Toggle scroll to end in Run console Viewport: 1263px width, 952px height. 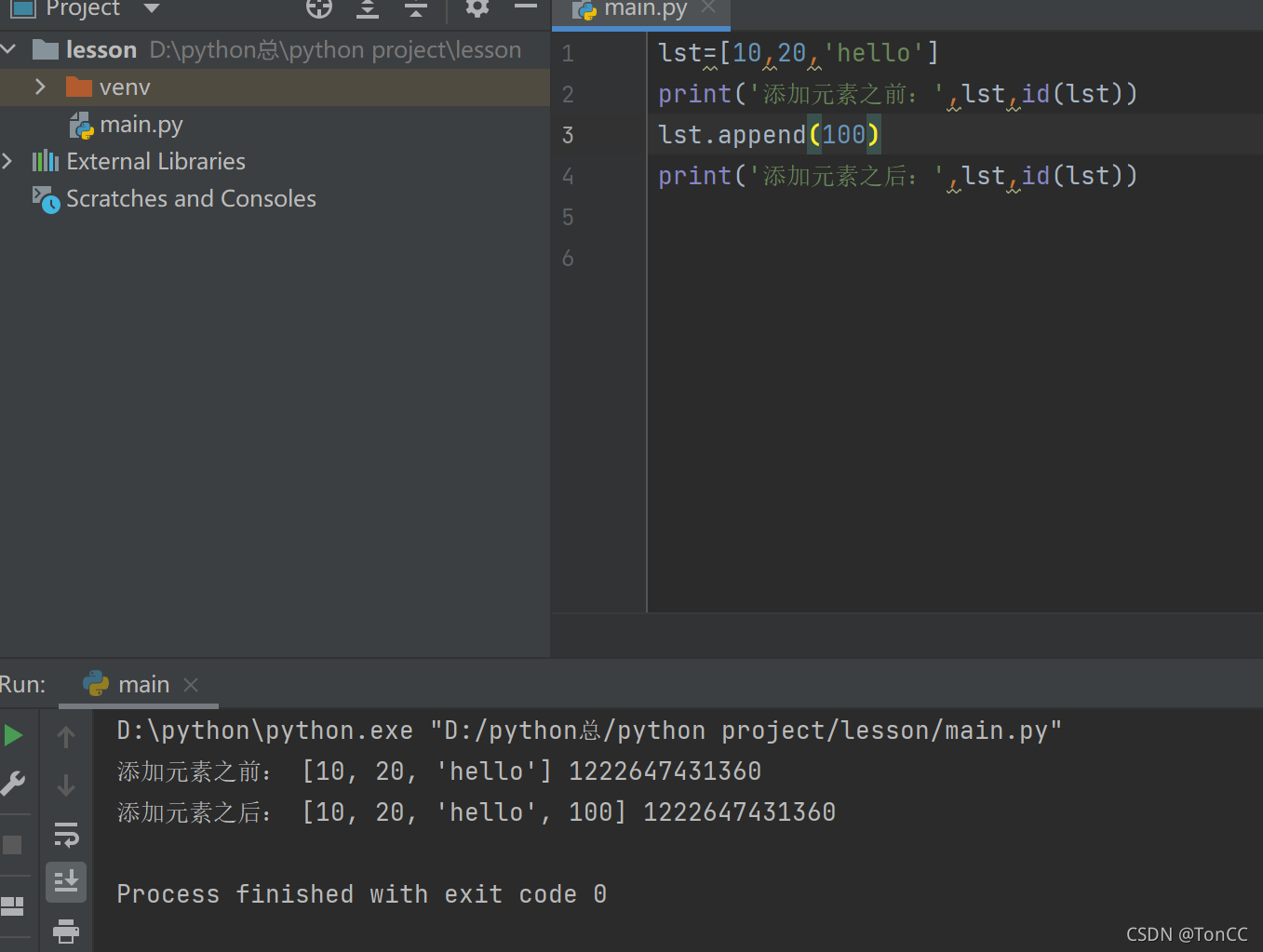tap(66, 881)
